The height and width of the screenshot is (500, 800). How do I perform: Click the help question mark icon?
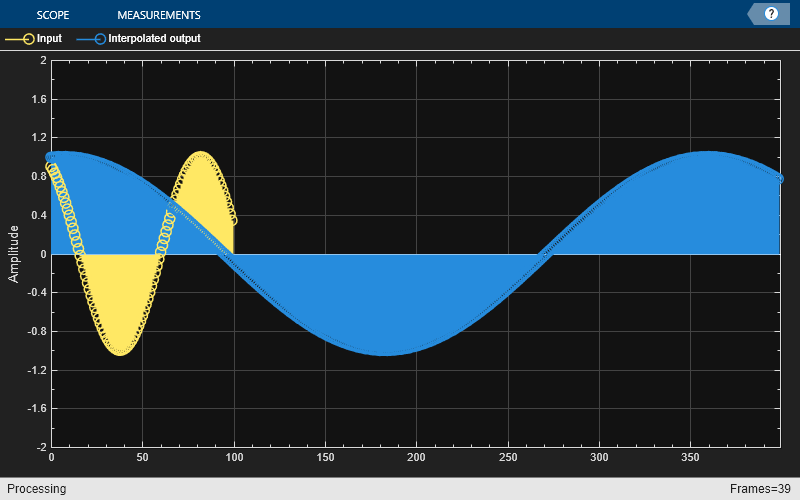(x=771, y=14)
